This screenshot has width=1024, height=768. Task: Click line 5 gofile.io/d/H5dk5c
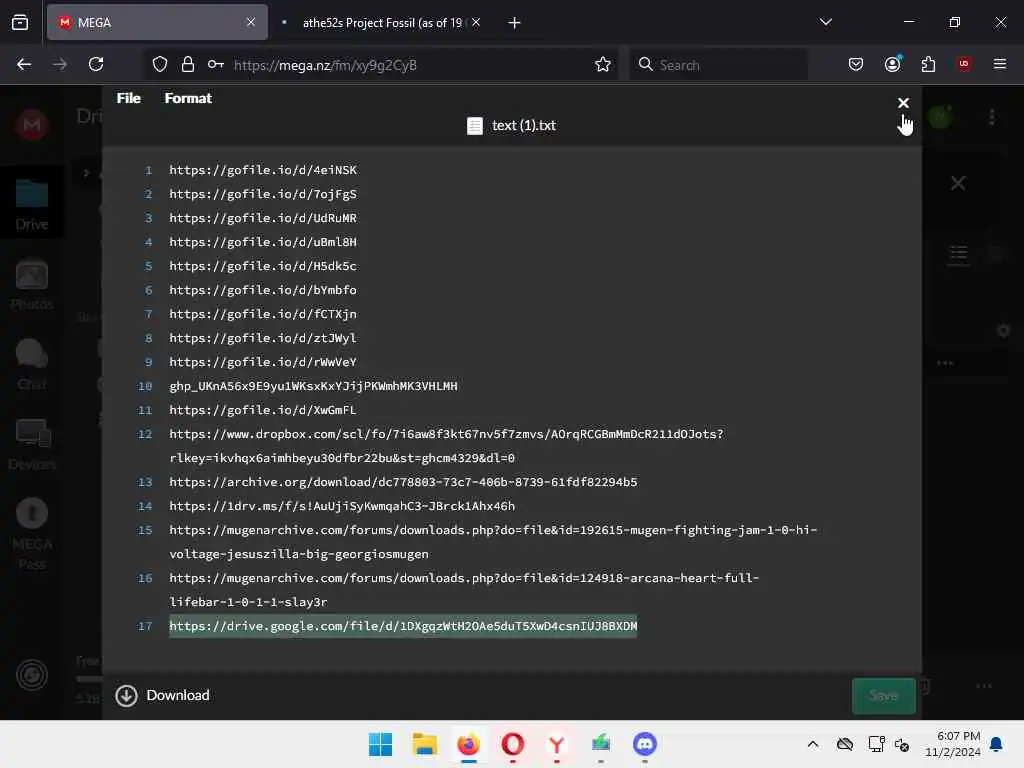click(x=263, y=266)
